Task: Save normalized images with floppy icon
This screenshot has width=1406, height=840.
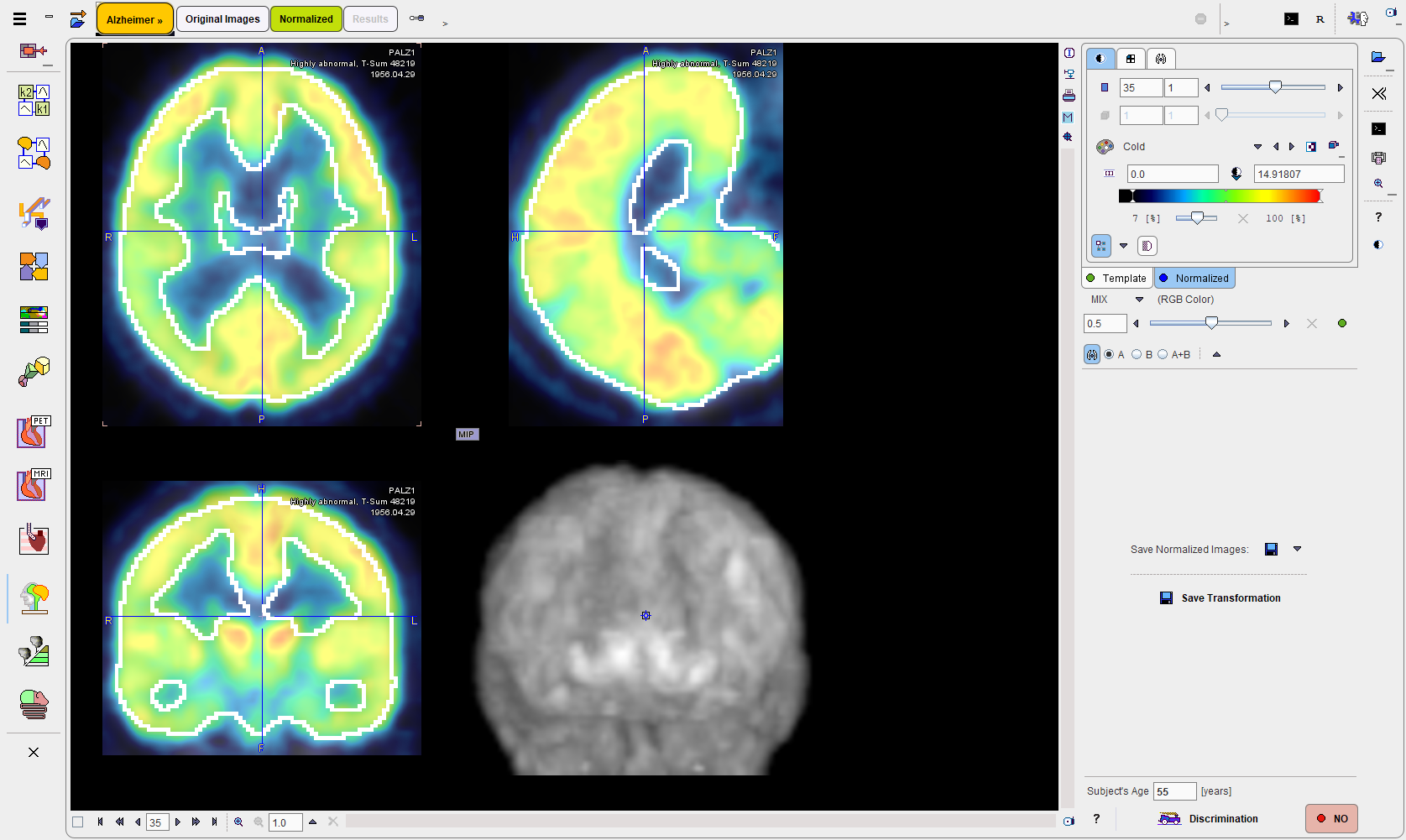Action: [1271, 549]
